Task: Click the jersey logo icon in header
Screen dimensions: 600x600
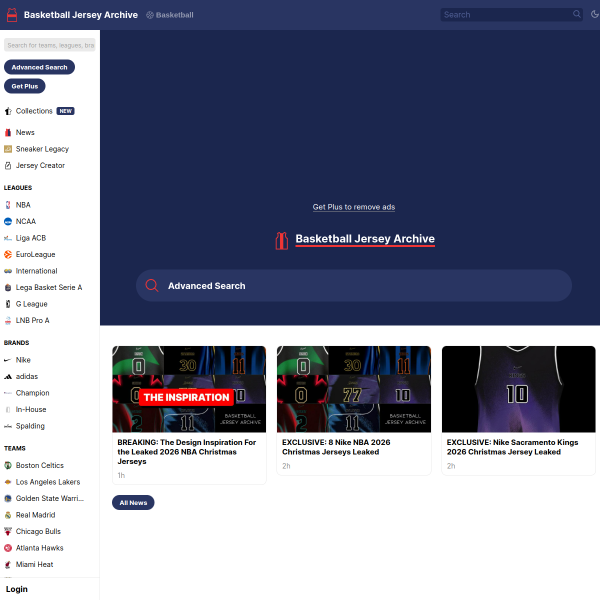Action: 11,15
